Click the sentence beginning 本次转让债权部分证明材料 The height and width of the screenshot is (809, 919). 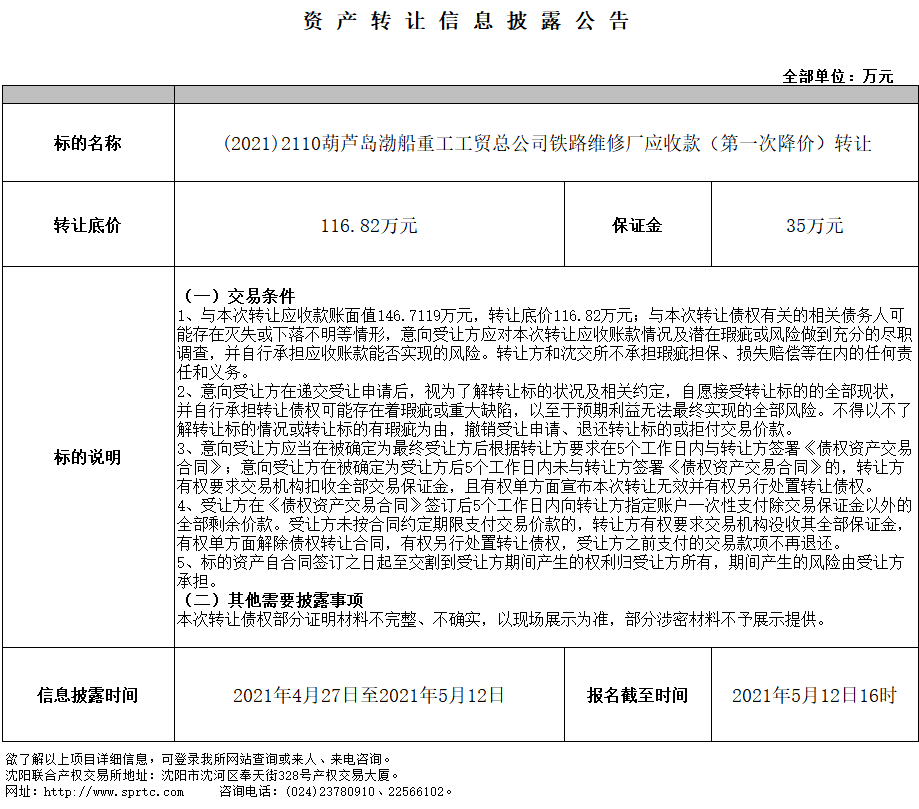[502, 619]
